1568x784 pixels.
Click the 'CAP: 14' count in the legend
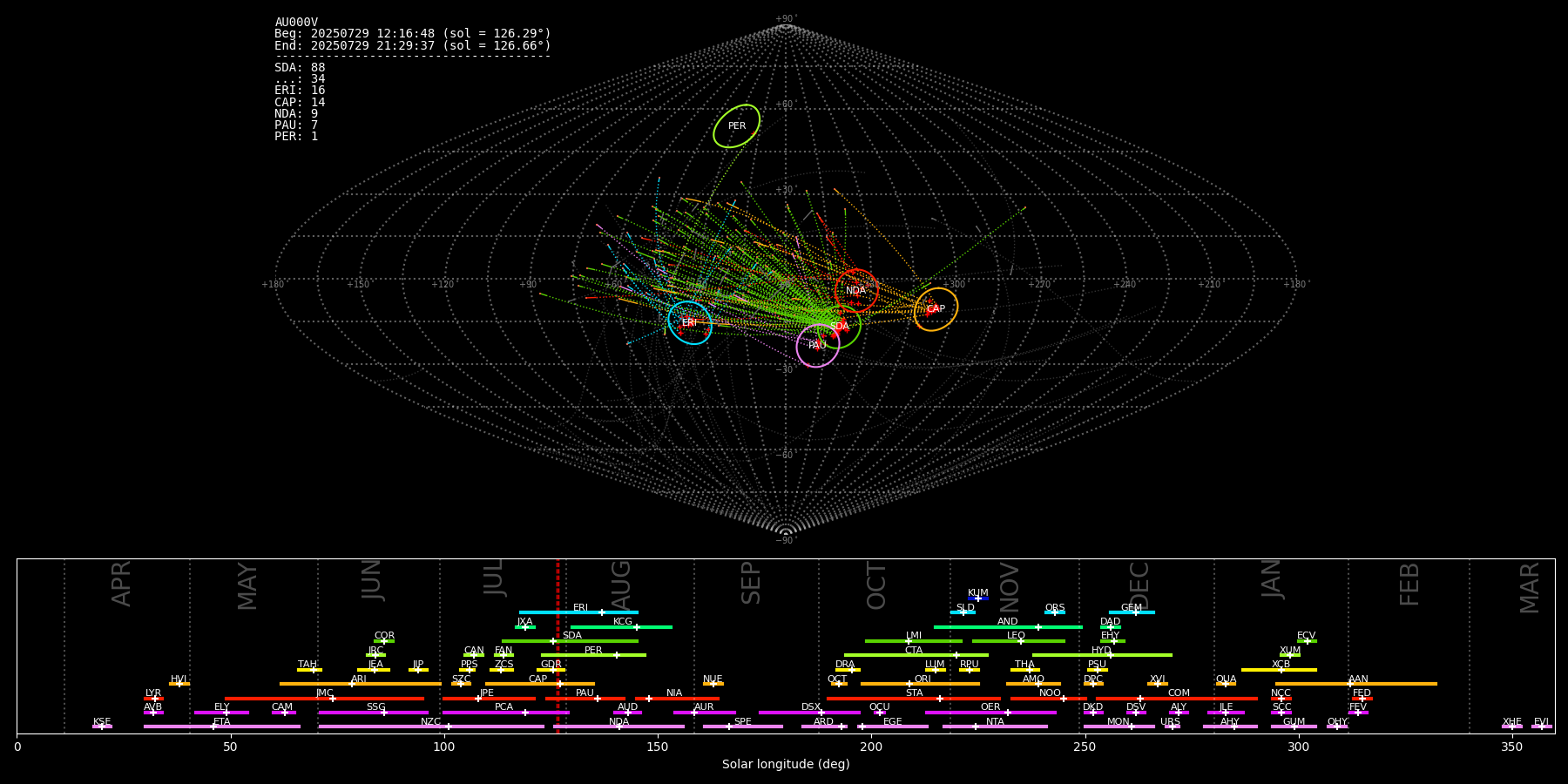click(300, 103)
